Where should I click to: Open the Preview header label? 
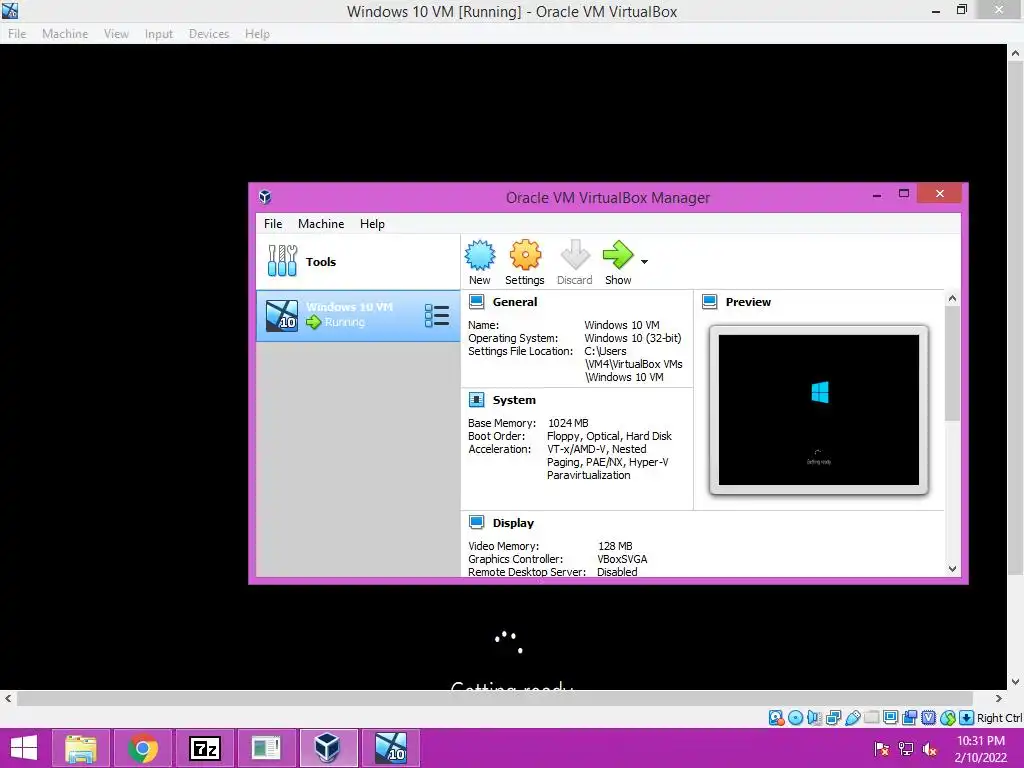748,302
